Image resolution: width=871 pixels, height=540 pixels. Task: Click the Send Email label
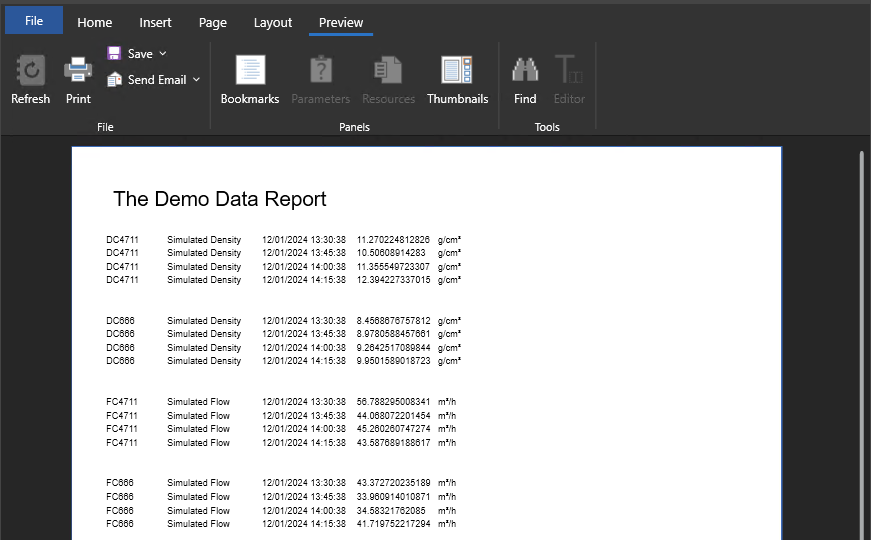(x=157, y=80)
